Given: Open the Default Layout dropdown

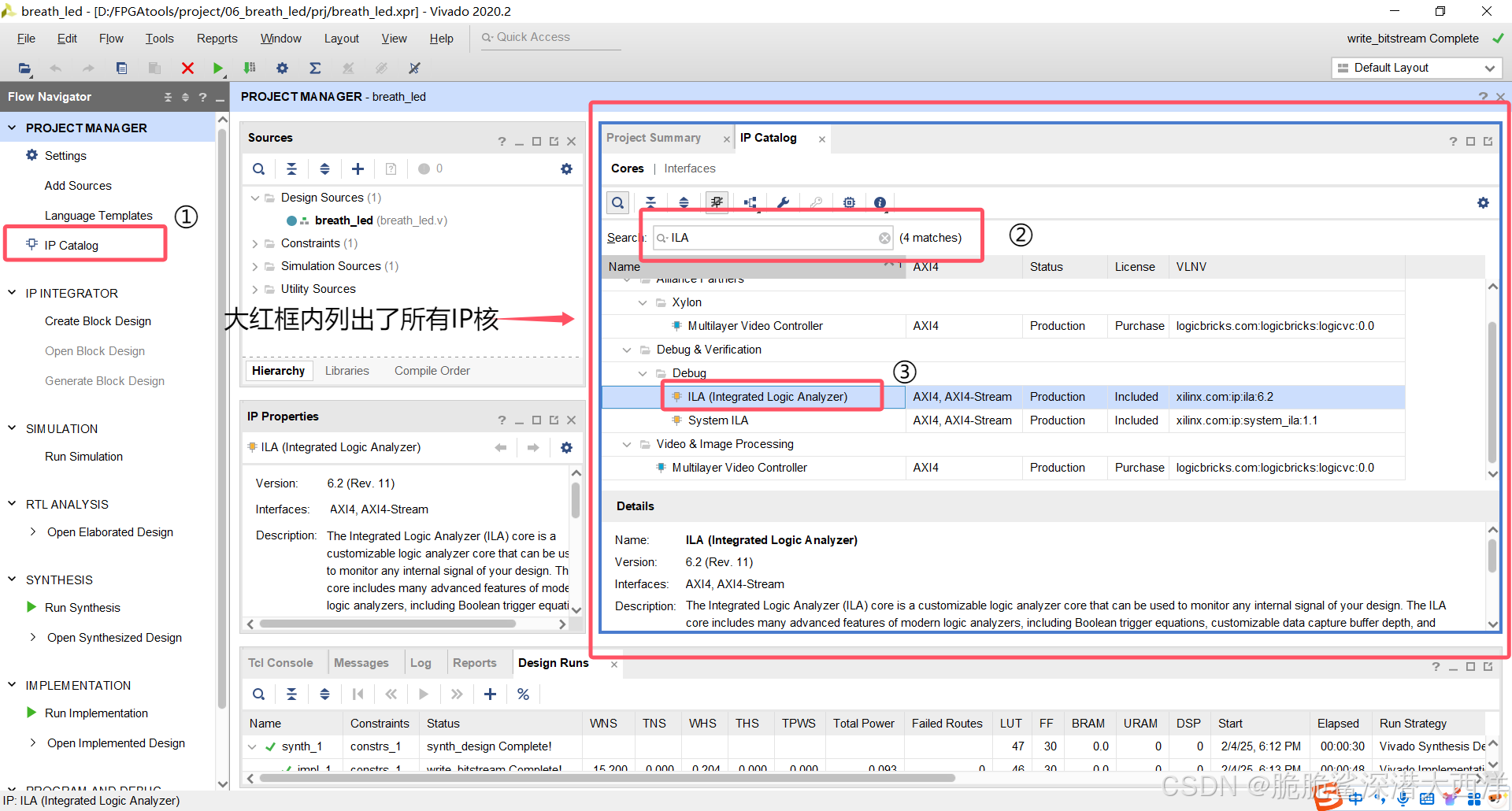Looking at the screenshot, I should click(x=1417, y=68).
